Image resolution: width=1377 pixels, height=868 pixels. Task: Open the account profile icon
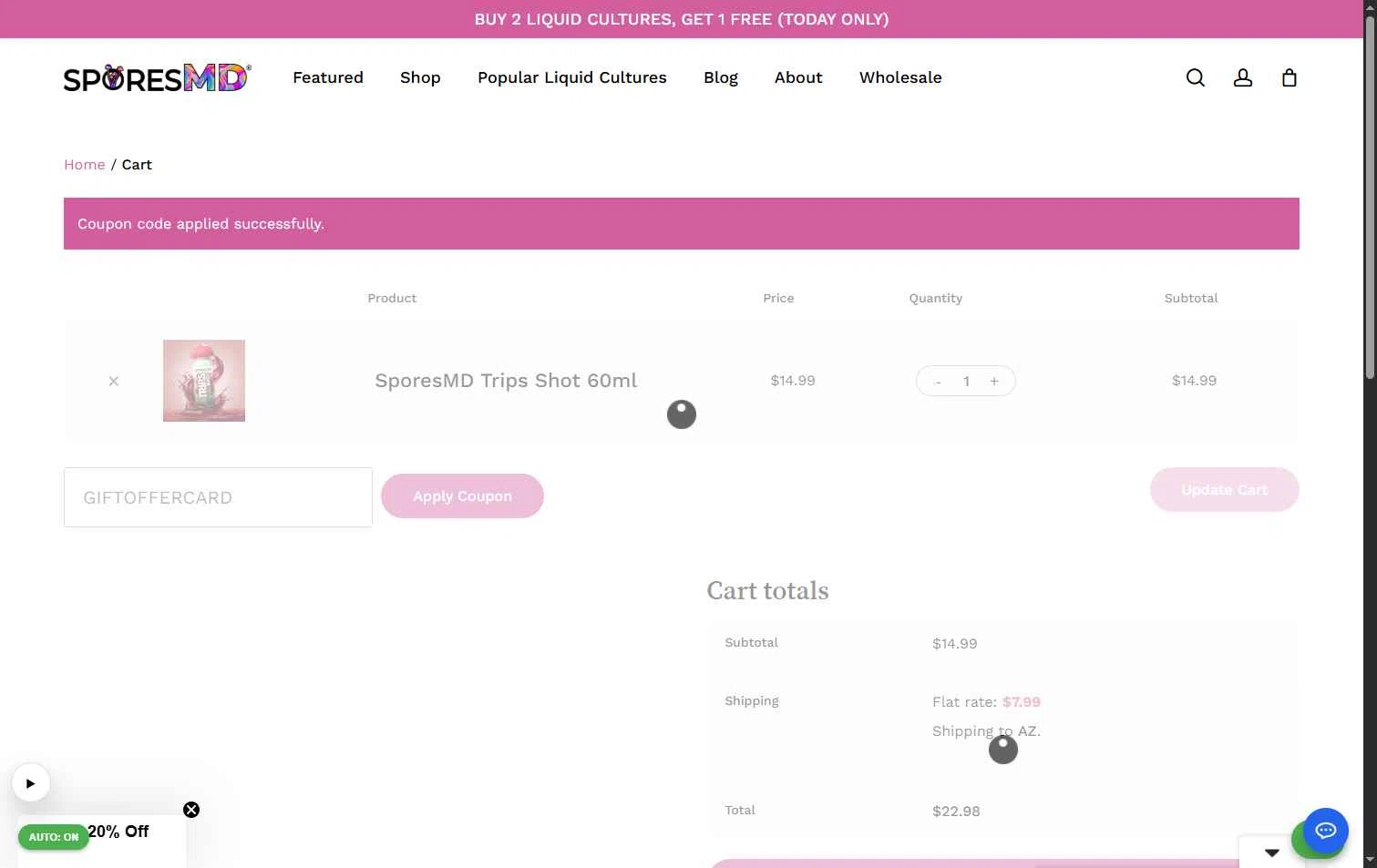pyautogui.click(x=1243, y=78)
